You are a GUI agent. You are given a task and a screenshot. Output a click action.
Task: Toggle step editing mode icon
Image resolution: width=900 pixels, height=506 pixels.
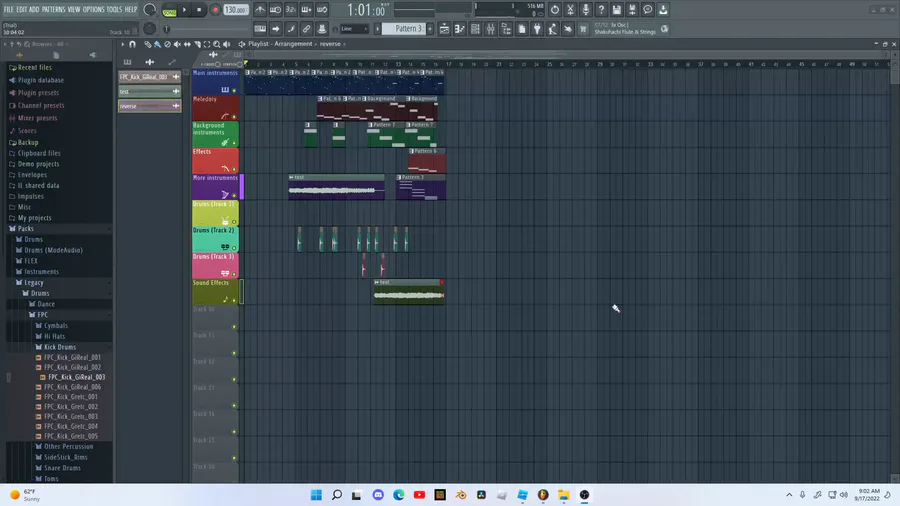[307, 10]
